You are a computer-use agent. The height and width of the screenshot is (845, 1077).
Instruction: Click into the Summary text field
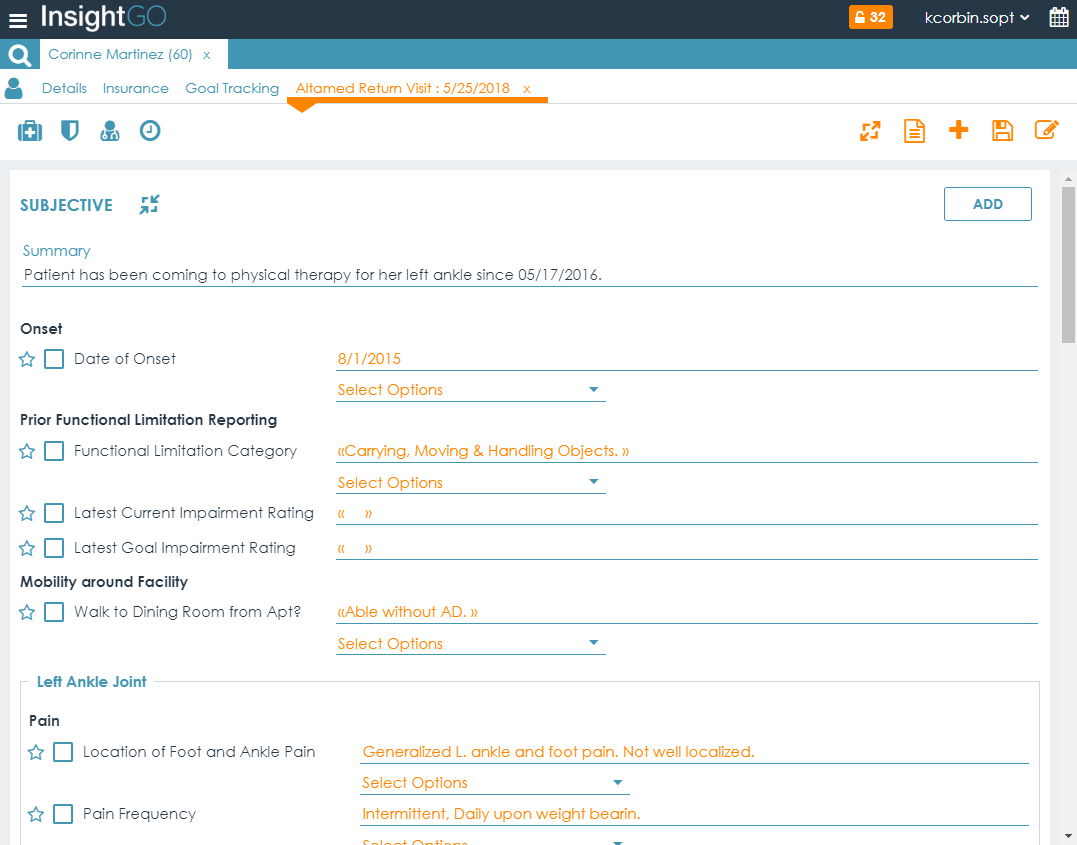(528, 275)
